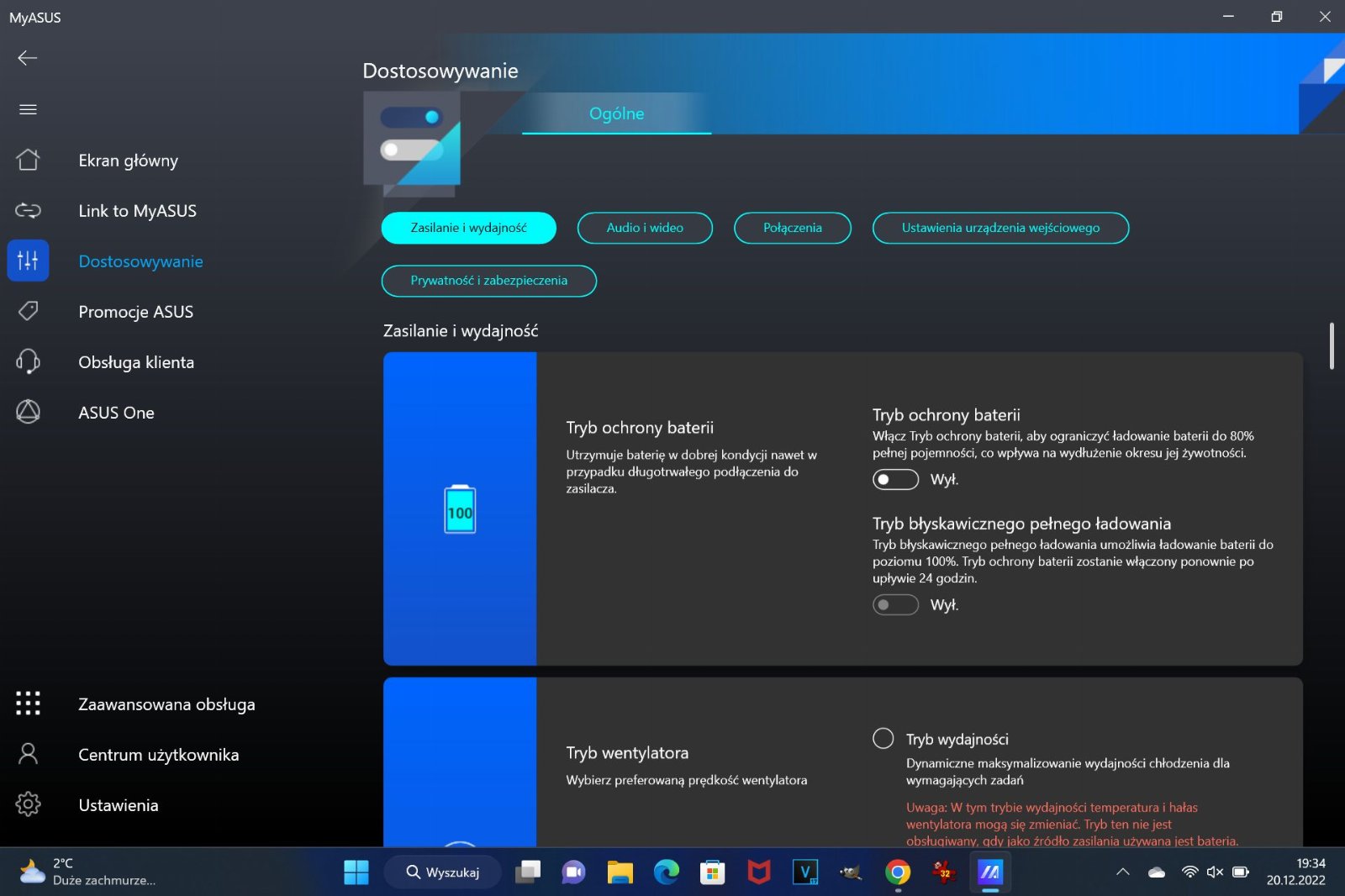Open Obsługa klienta headset icon

(28, 361)
